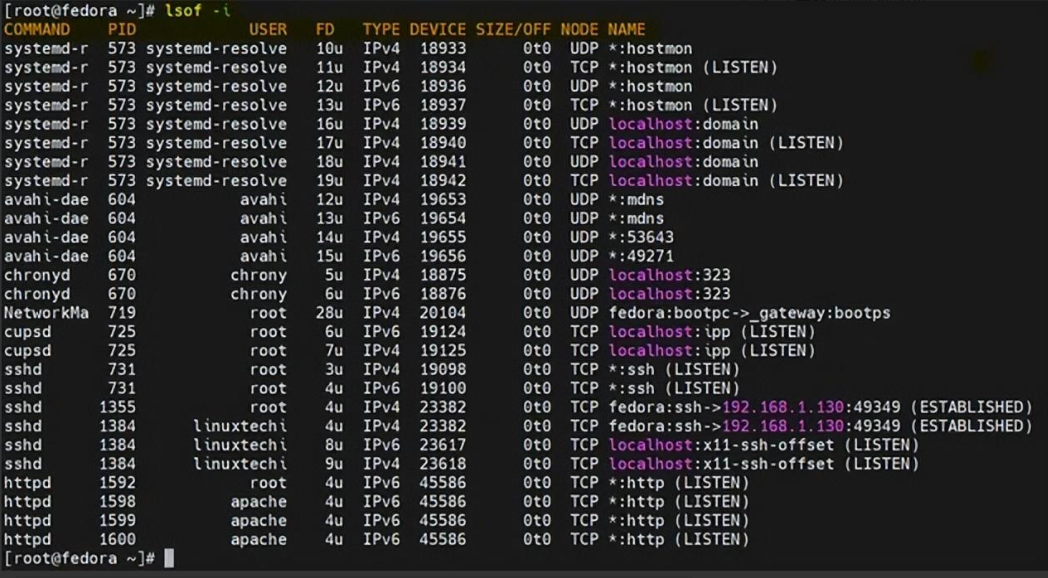Click device number 18942

443,180
